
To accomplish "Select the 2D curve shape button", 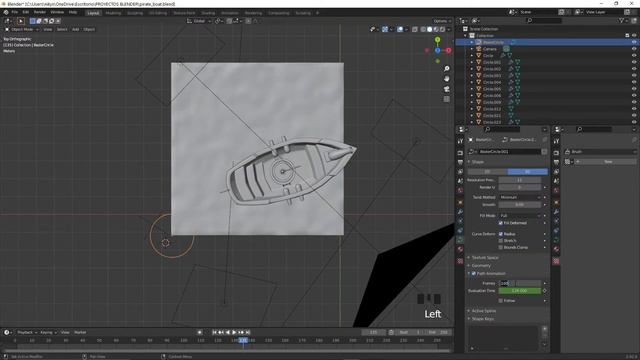I will tap(487, 171).
